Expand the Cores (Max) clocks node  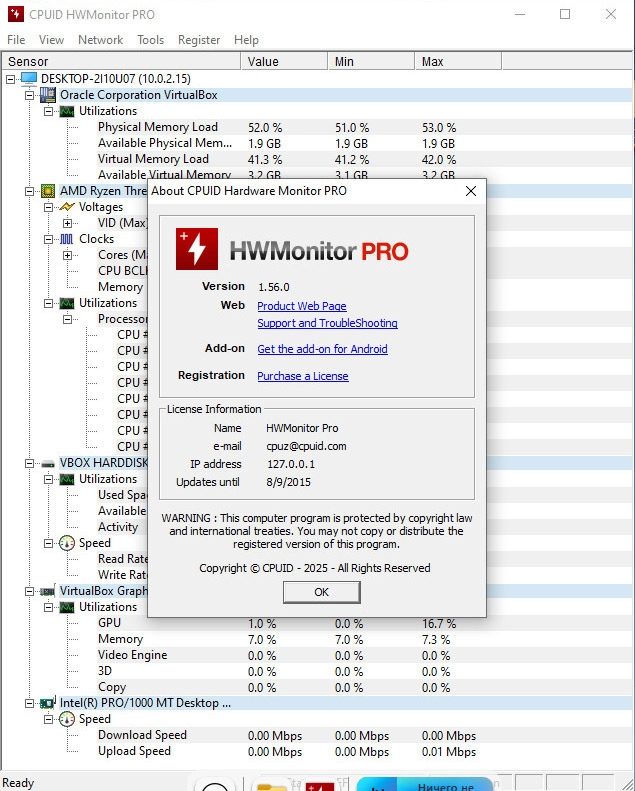pyautogui.click(x=67, y=255)
